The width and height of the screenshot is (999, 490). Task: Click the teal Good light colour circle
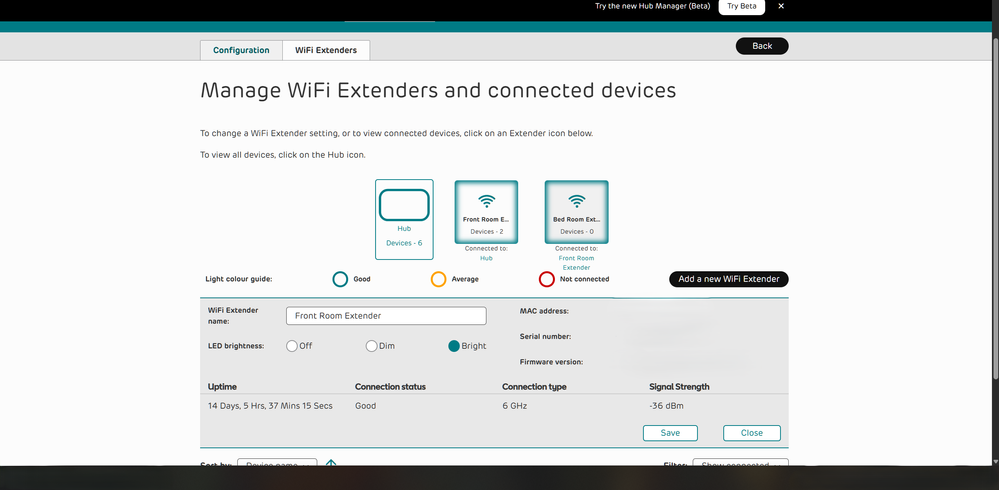[340, 279]
